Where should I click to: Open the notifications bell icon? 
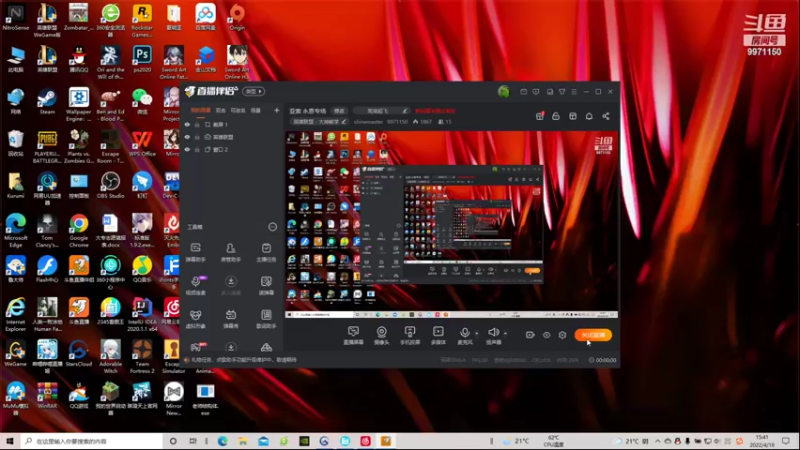click(x=589, y=116)
